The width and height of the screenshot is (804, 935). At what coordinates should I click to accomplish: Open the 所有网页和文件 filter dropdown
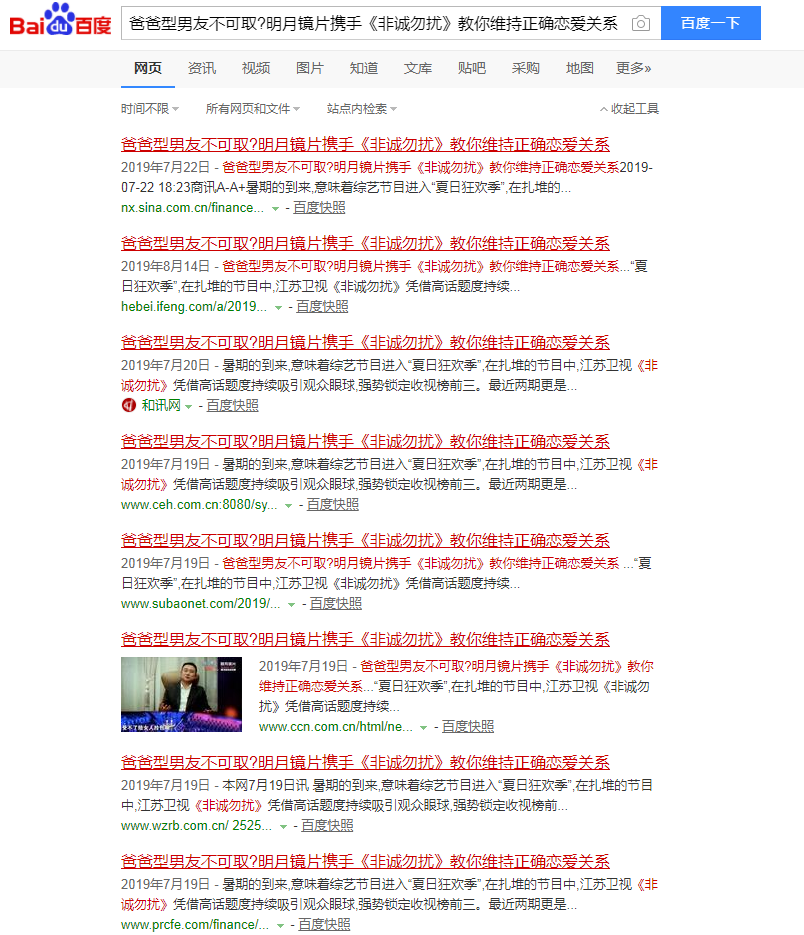coord(252,109)
